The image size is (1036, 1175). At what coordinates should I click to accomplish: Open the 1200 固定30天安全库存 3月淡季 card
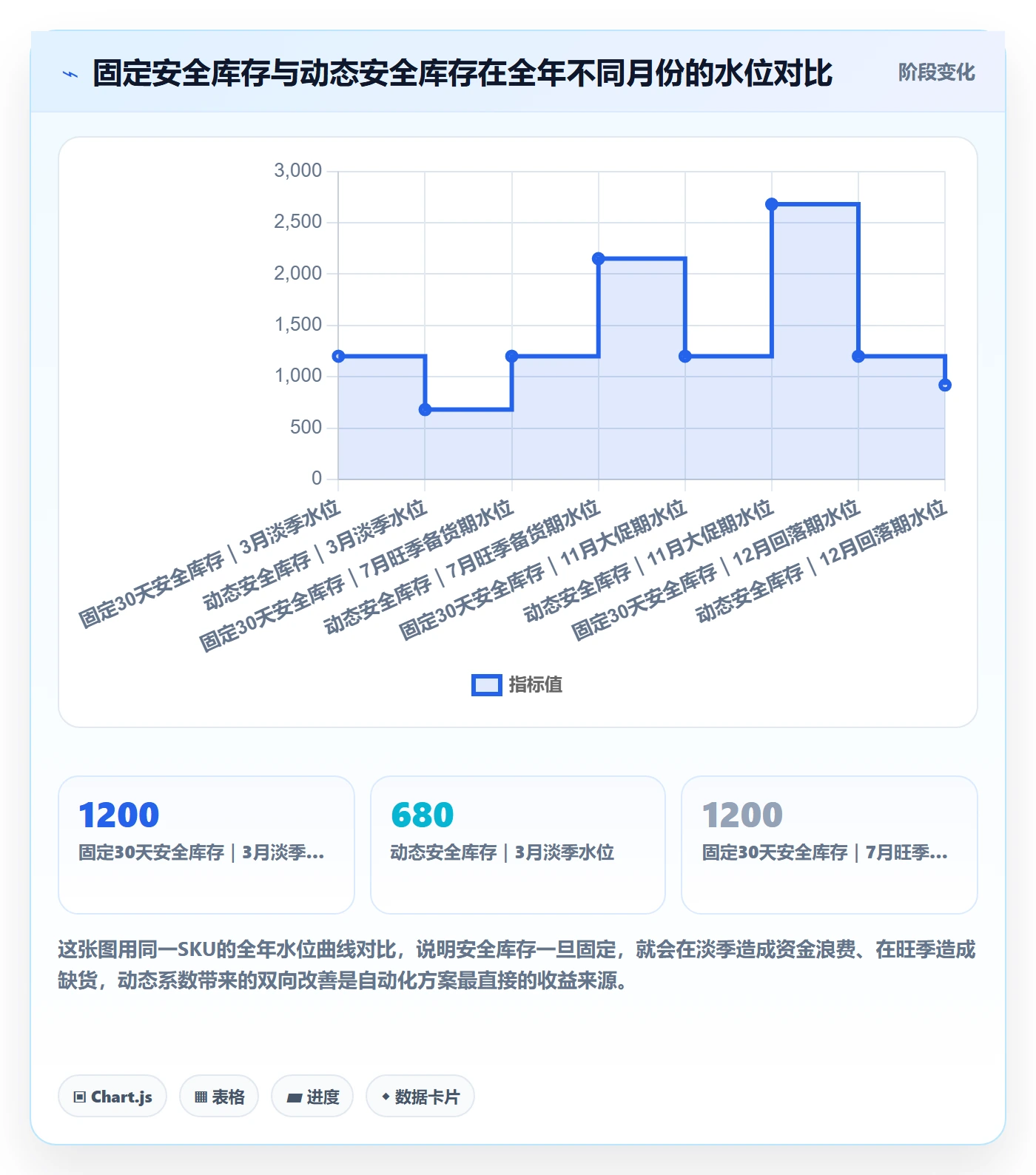point(206,845)
